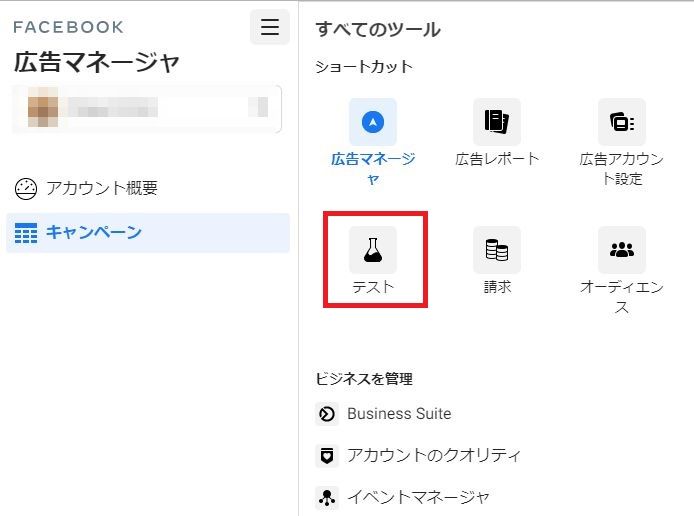This screenshot has height=516, width=694.
Task: Open the ad account selector dropdown
Action: tap(147, 108)
